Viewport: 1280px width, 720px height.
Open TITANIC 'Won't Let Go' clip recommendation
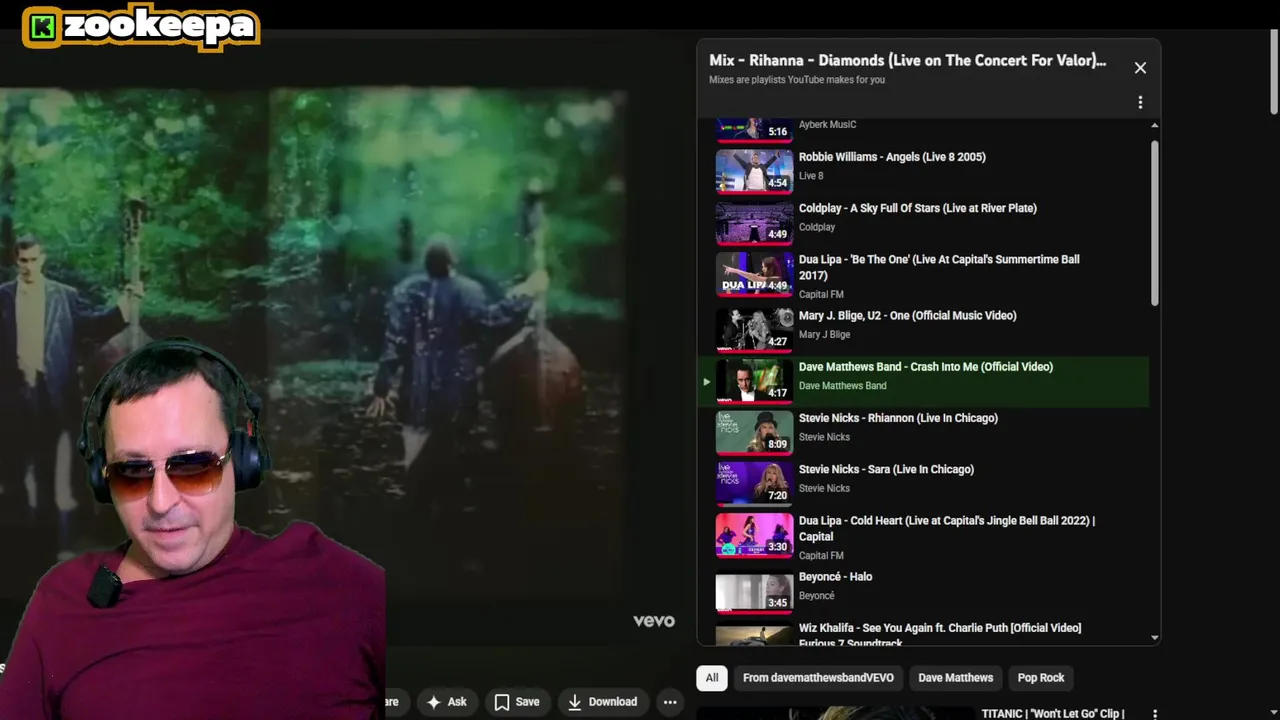pos(1053,713)
